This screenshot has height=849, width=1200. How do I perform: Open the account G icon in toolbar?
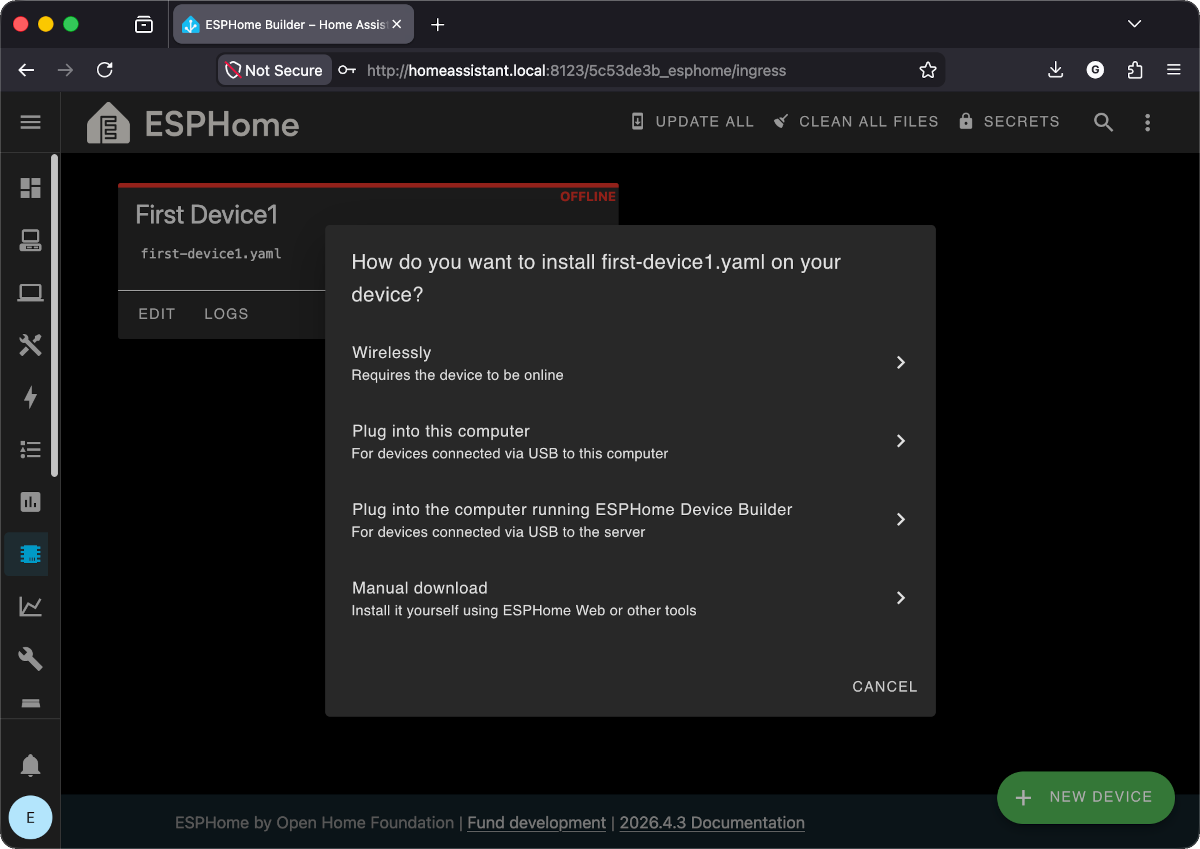coord(1095,70)
